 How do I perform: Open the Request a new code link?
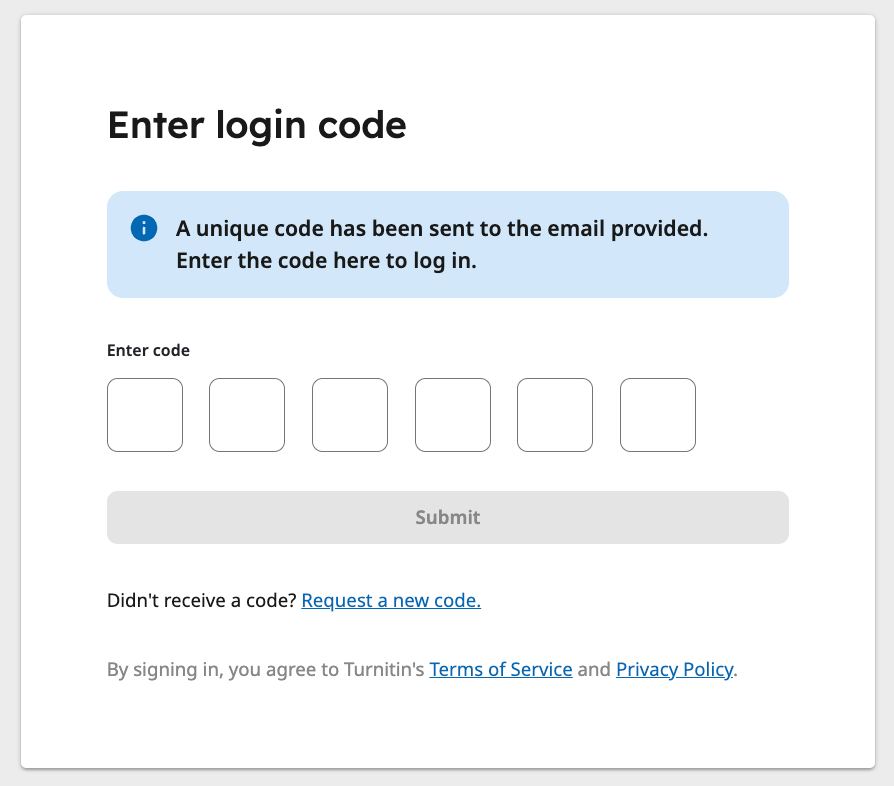tap(391, 600)
